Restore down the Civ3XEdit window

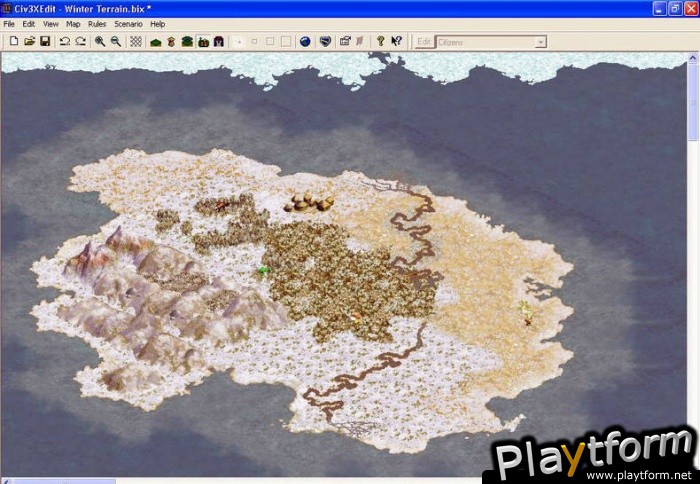[675, 9]
